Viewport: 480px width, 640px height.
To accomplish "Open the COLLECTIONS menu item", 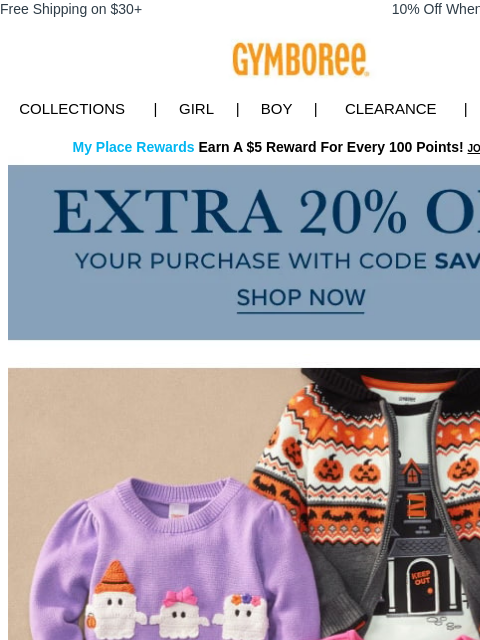I will (72, 109).
